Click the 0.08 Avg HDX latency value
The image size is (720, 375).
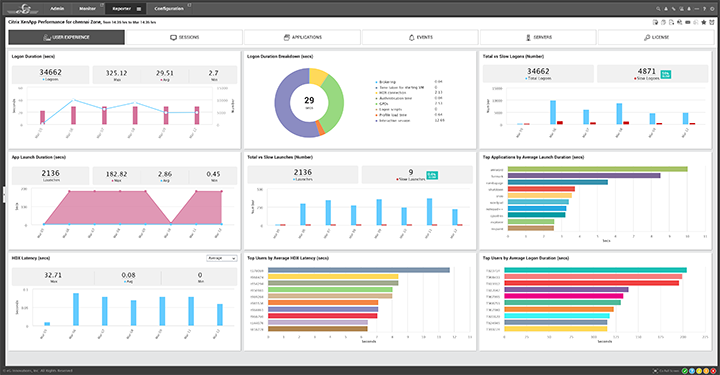pos(129,275)
